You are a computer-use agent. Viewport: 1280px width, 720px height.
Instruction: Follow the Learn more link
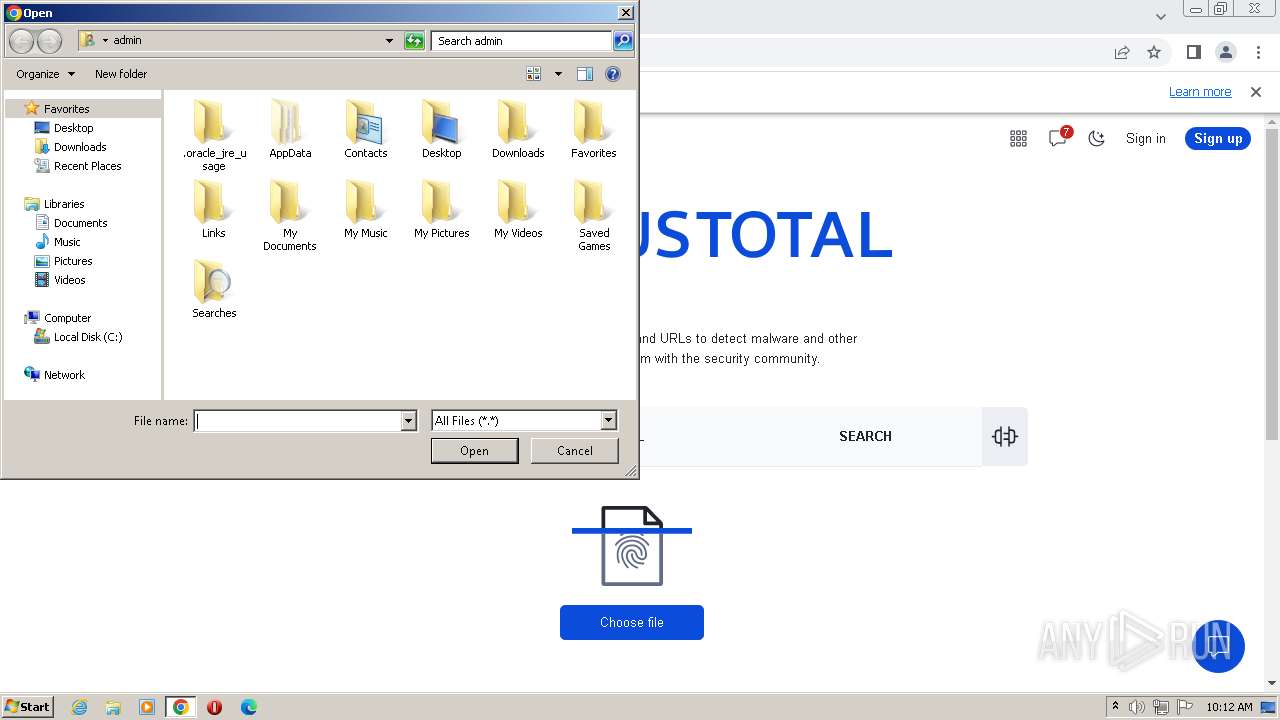tap(1200, 92)
